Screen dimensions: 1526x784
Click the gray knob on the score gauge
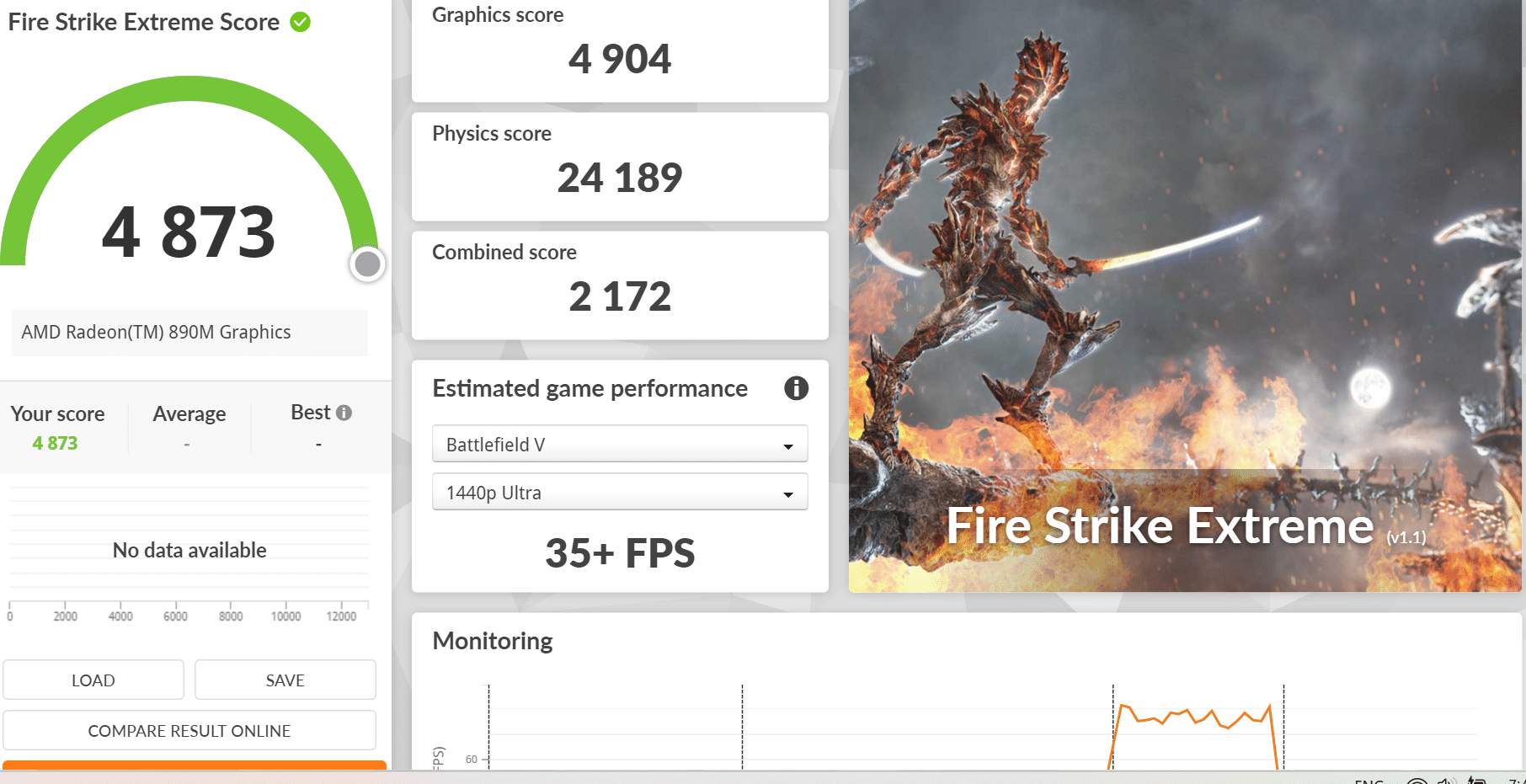click(x=367, y=264)
